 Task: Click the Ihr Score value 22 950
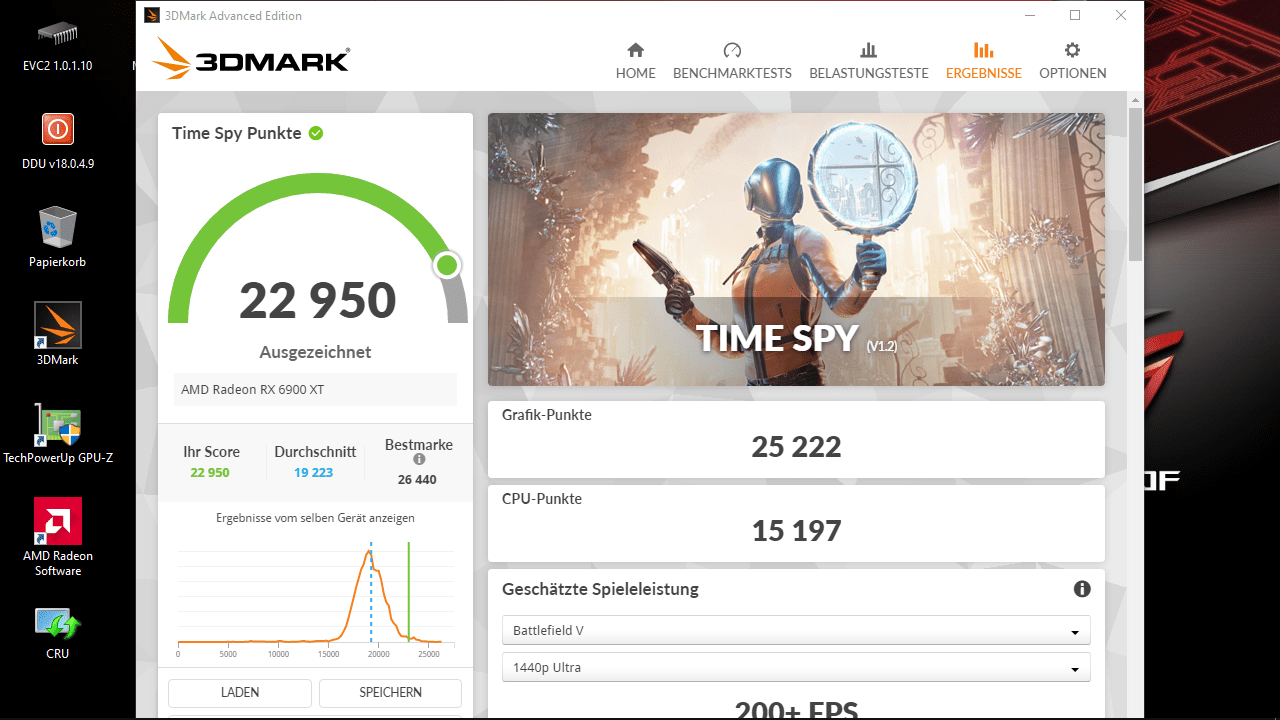[210, 473]
